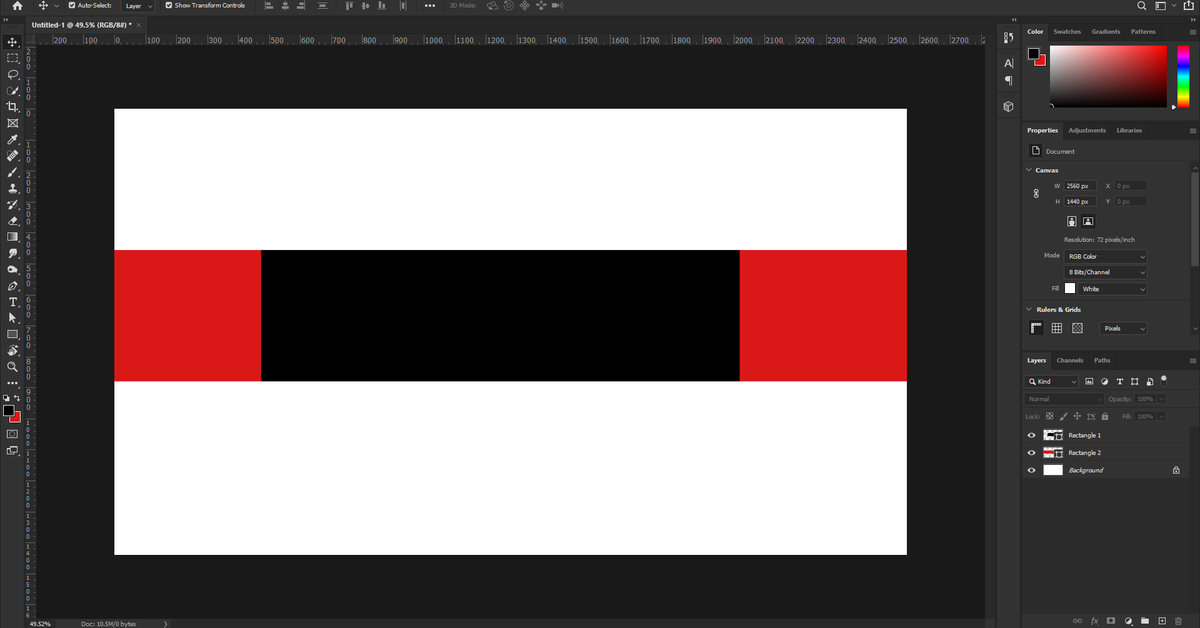
Task: Toggle the Auto-Select checkbox
Action: [x=72, y=6]
